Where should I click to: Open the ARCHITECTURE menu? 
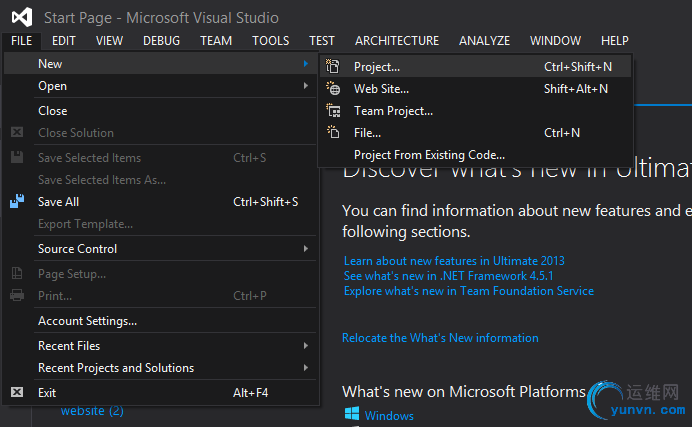click(397, 41)
